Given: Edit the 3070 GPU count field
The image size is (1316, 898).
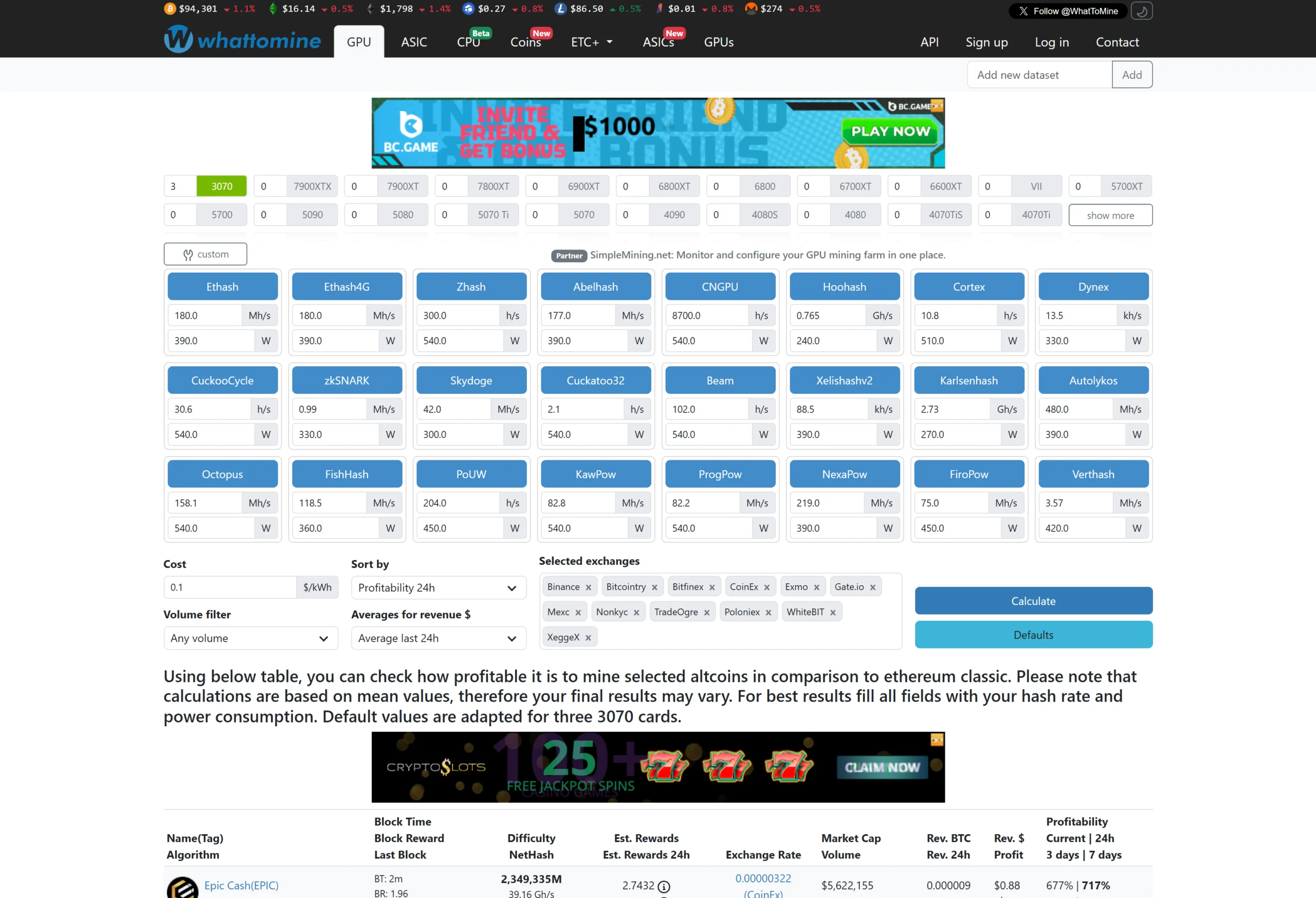Looking at the screenshot, I should pos(180,186).
